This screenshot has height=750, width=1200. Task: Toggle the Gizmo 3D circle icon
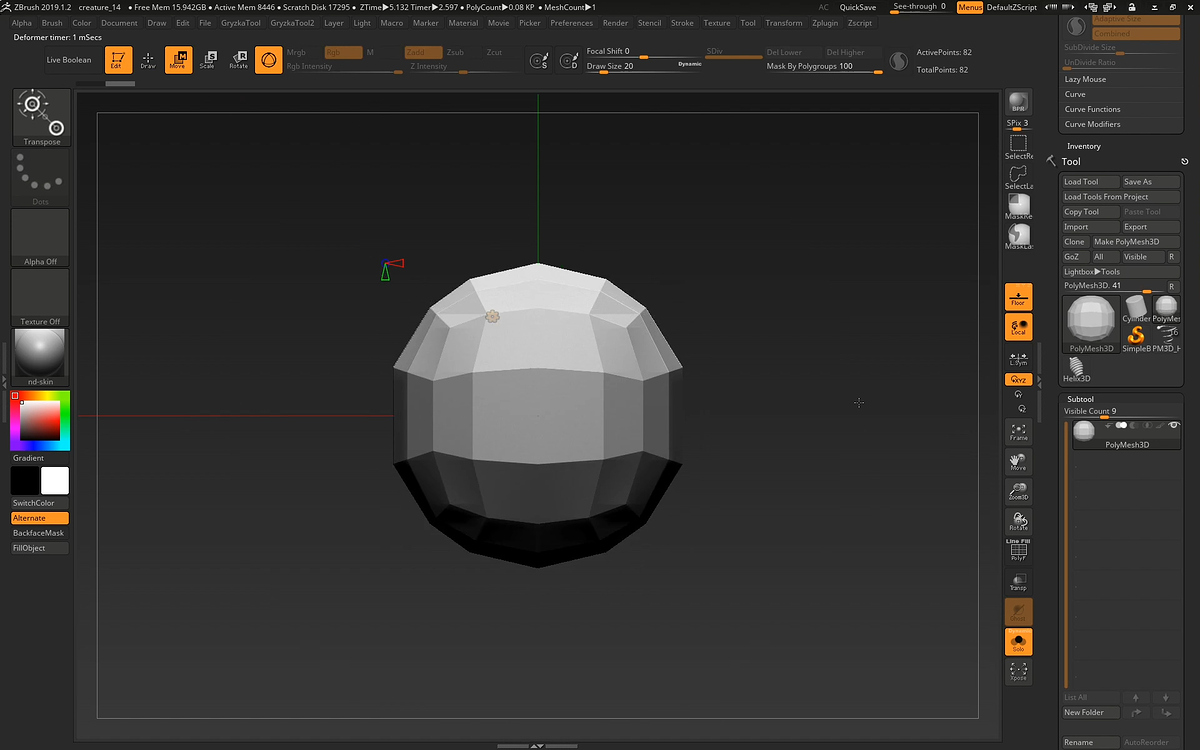pos(268,60)
